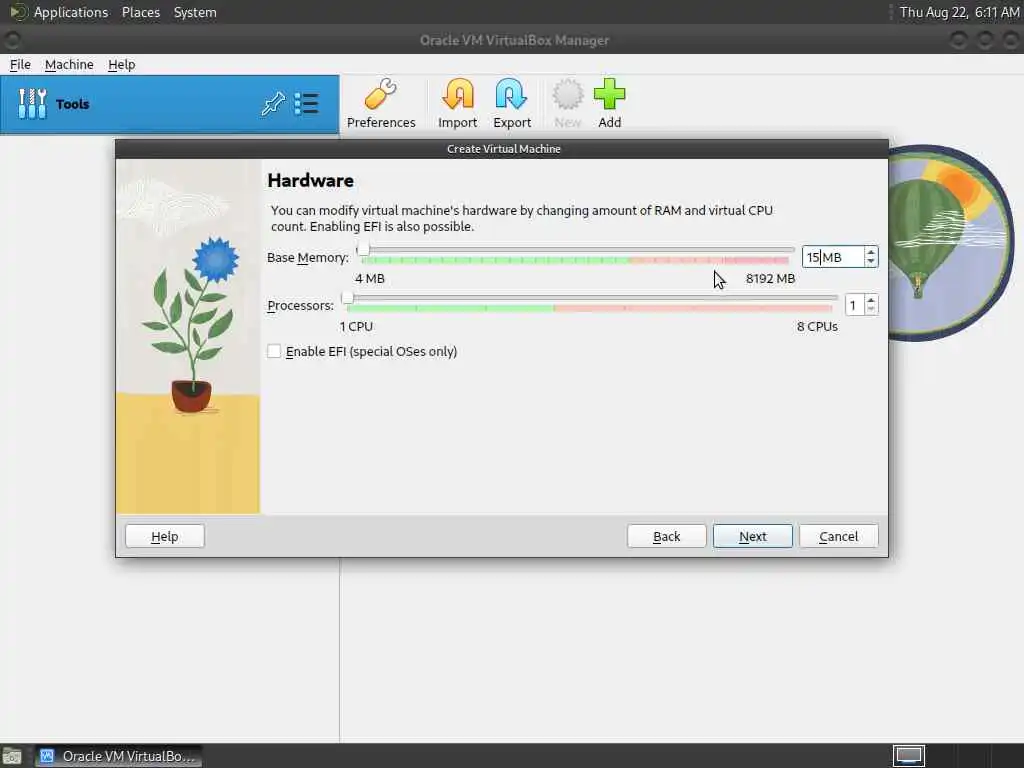Open the Applications menu
Viewport: 1024px width, 768px height.
(x=71, y=12)
